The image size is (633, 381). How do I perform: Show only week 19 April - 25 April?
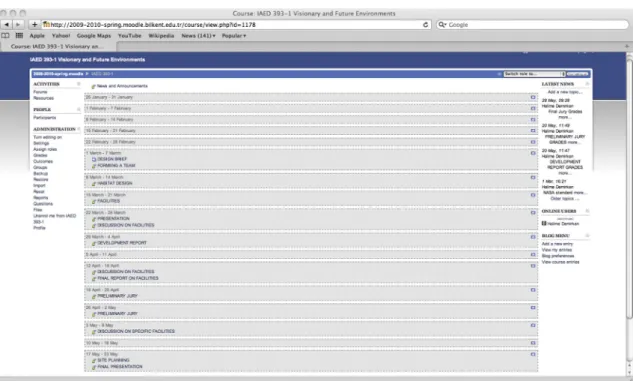click(533, 290)
